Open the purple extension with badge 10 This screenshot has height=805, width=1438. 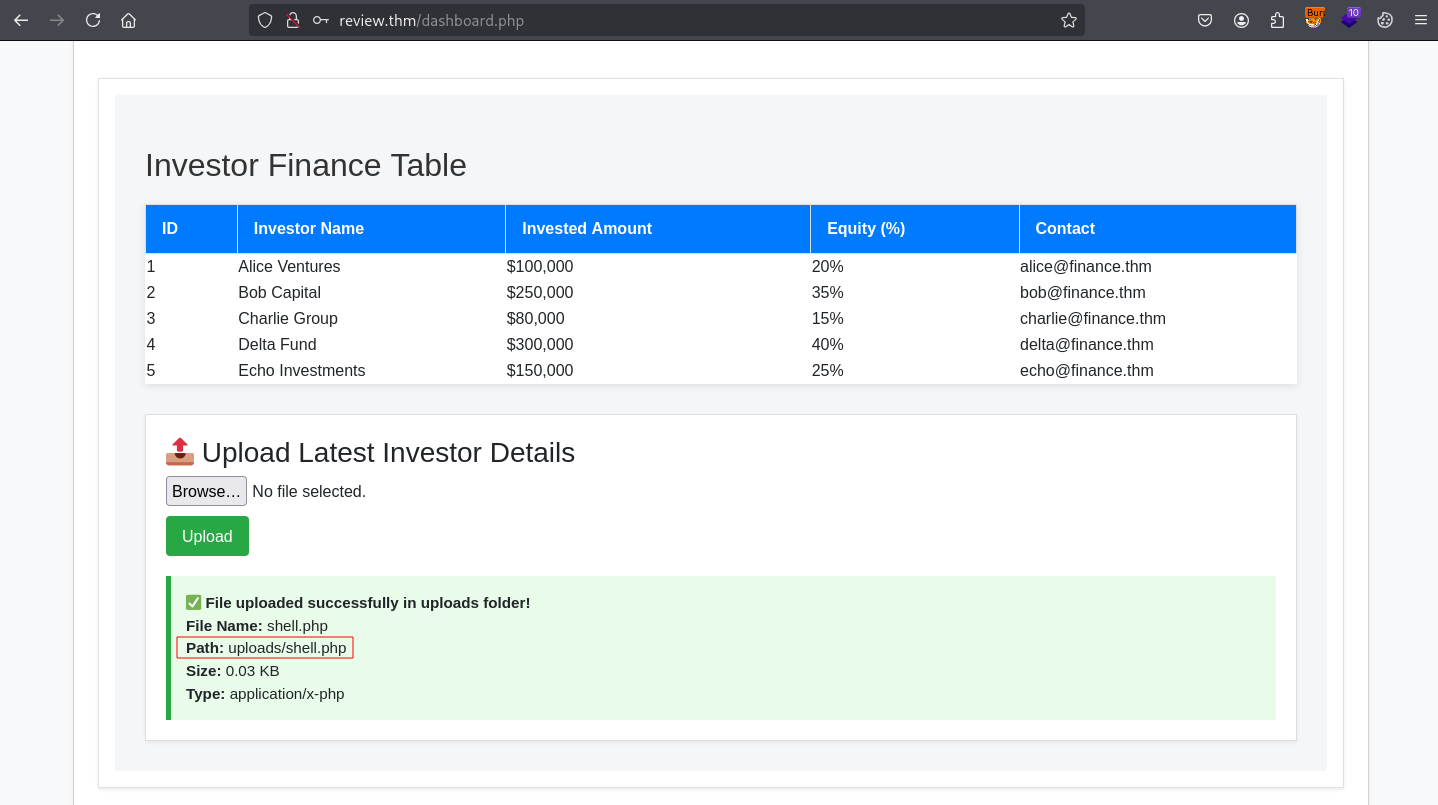[1350, 18]
